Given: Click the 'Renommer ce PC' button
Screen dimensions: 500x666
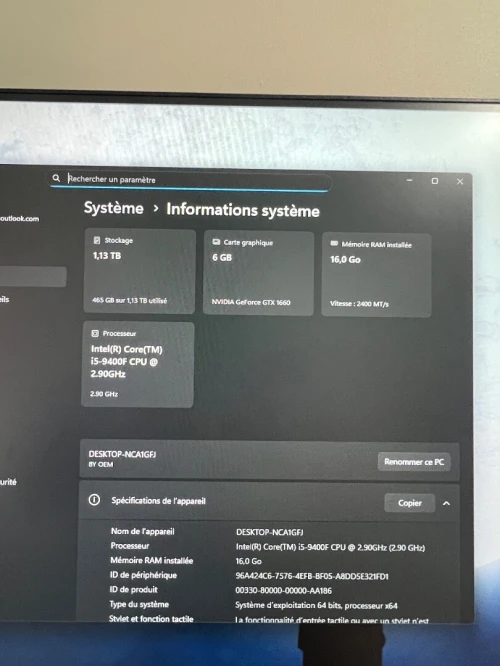Looking at the screenshot, I should pyautogui.click(x=414, y=462).
